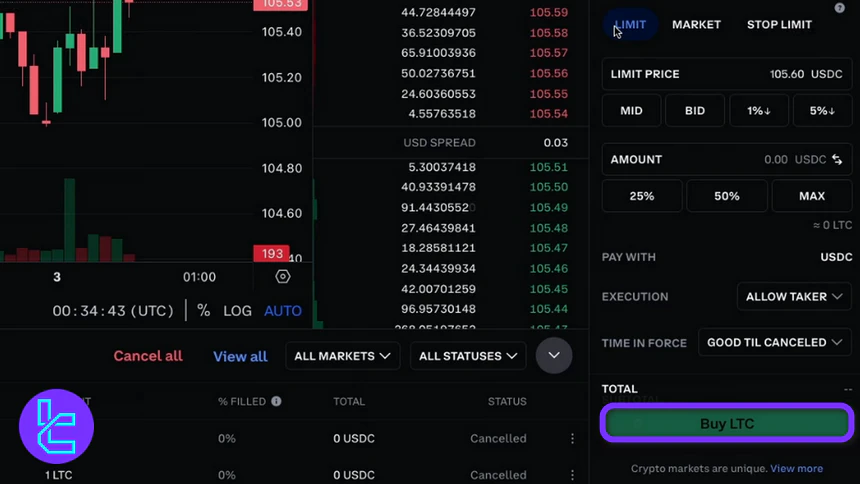Switch to the Limit order tab
This screenshot has width=860, height=484.
(x=630, y=25)
